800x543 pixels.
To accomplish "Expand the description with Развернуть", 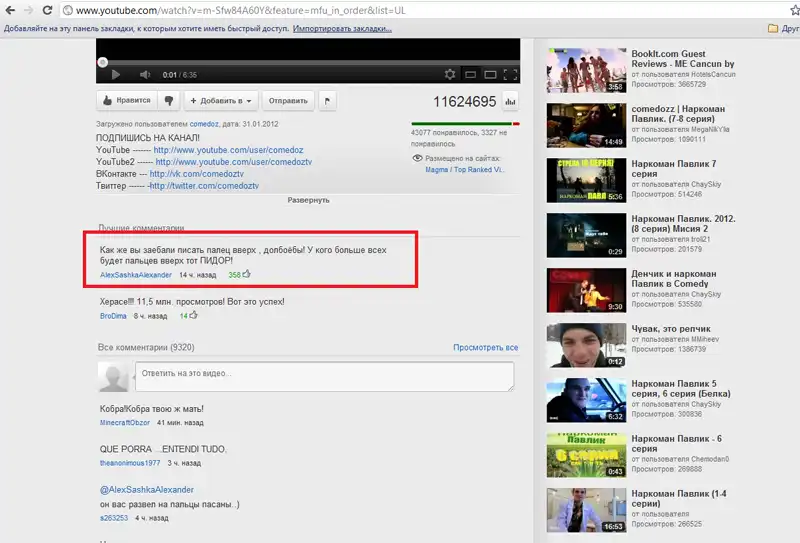I will point(308,200).
